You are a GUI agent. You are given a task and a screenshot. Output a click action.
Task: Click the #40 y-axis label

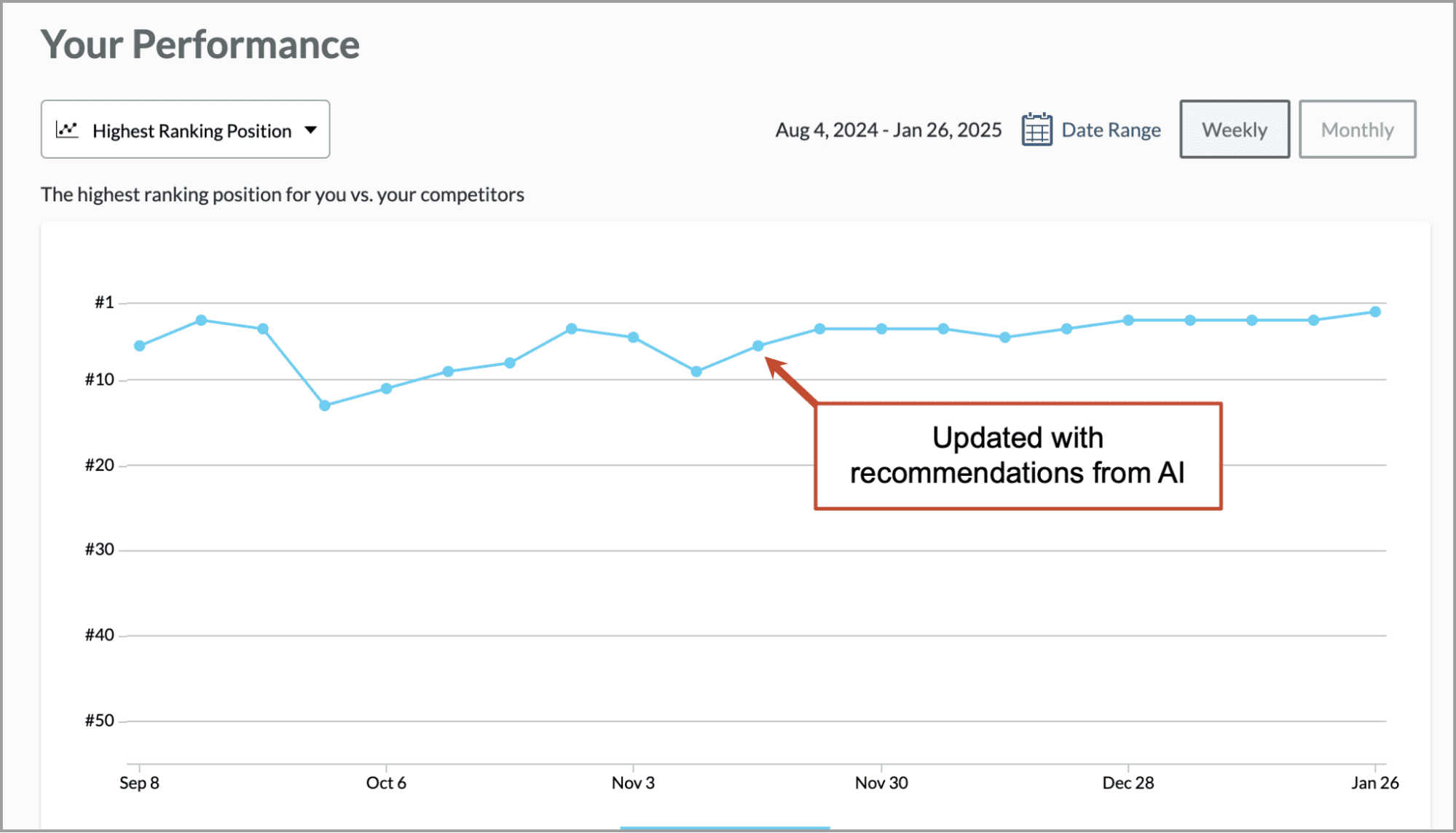point(100,635)
